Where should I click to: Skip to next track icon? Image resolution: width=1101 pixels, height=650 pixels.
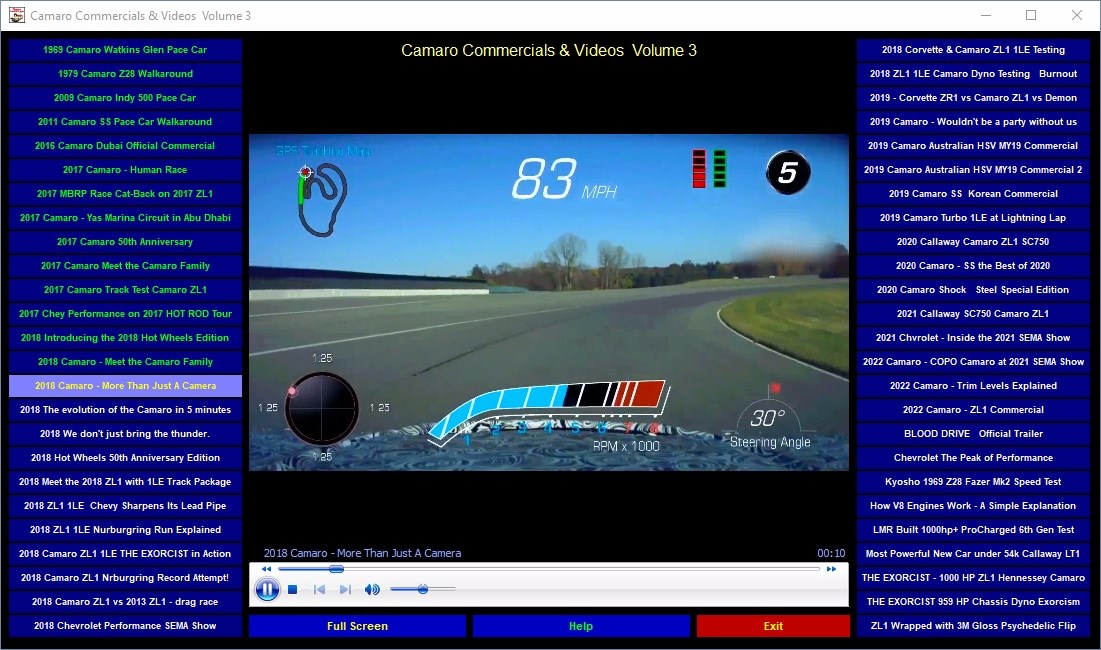345,590
